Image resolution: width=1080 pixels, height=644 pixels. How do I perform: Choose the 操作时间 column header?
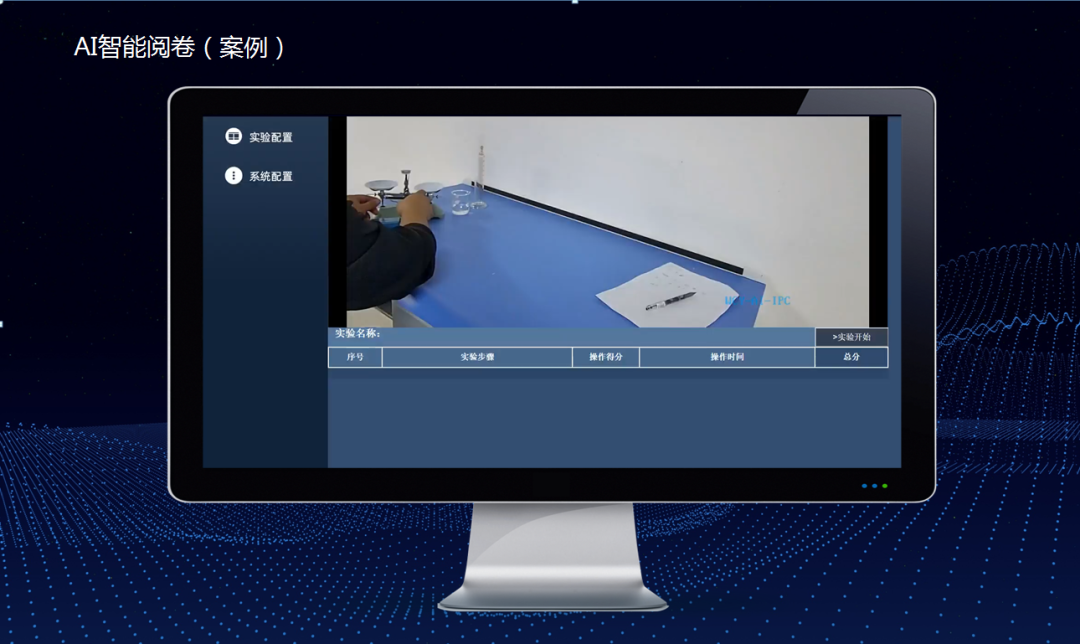pyautogui.click(x=727, y=357)
